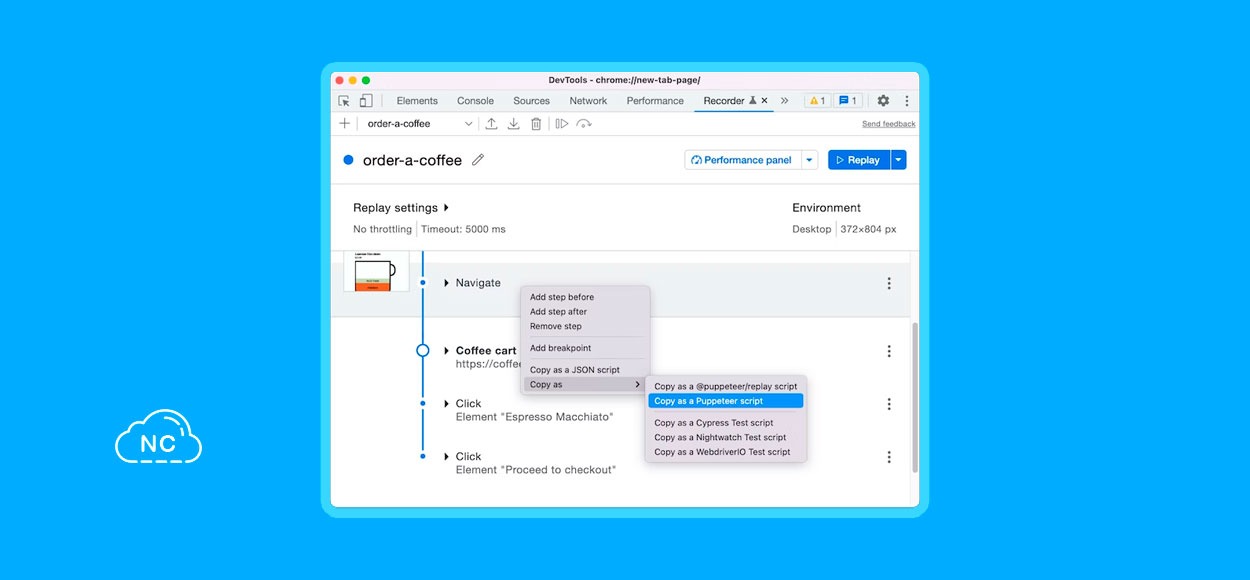1250x580 pixels.
Task: Open the order-a-coffee recording selector dropdown
Action: coord(420,124)
